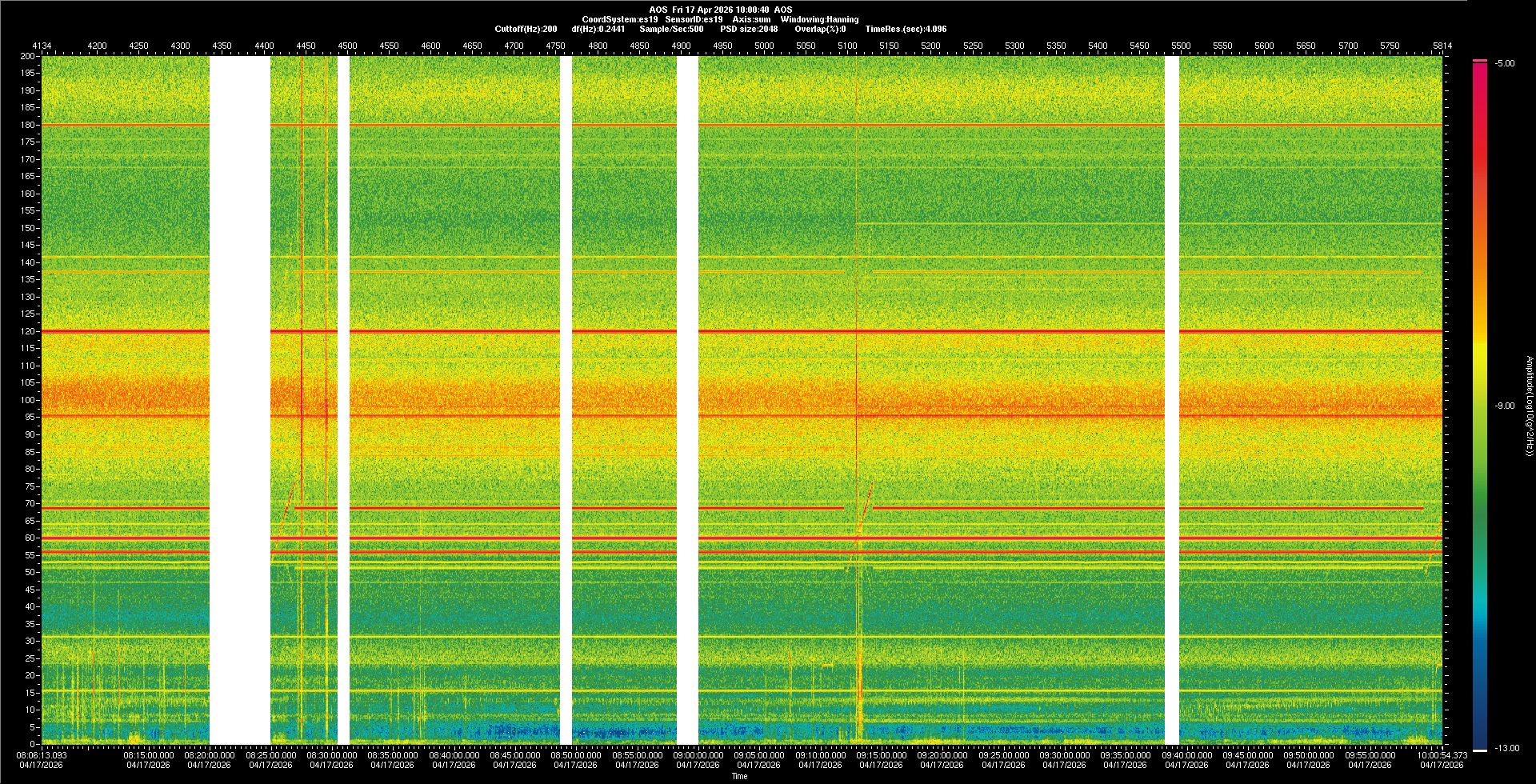
Task: Click the 10:00:54.373 end time label
Action: pos(1442,755)
